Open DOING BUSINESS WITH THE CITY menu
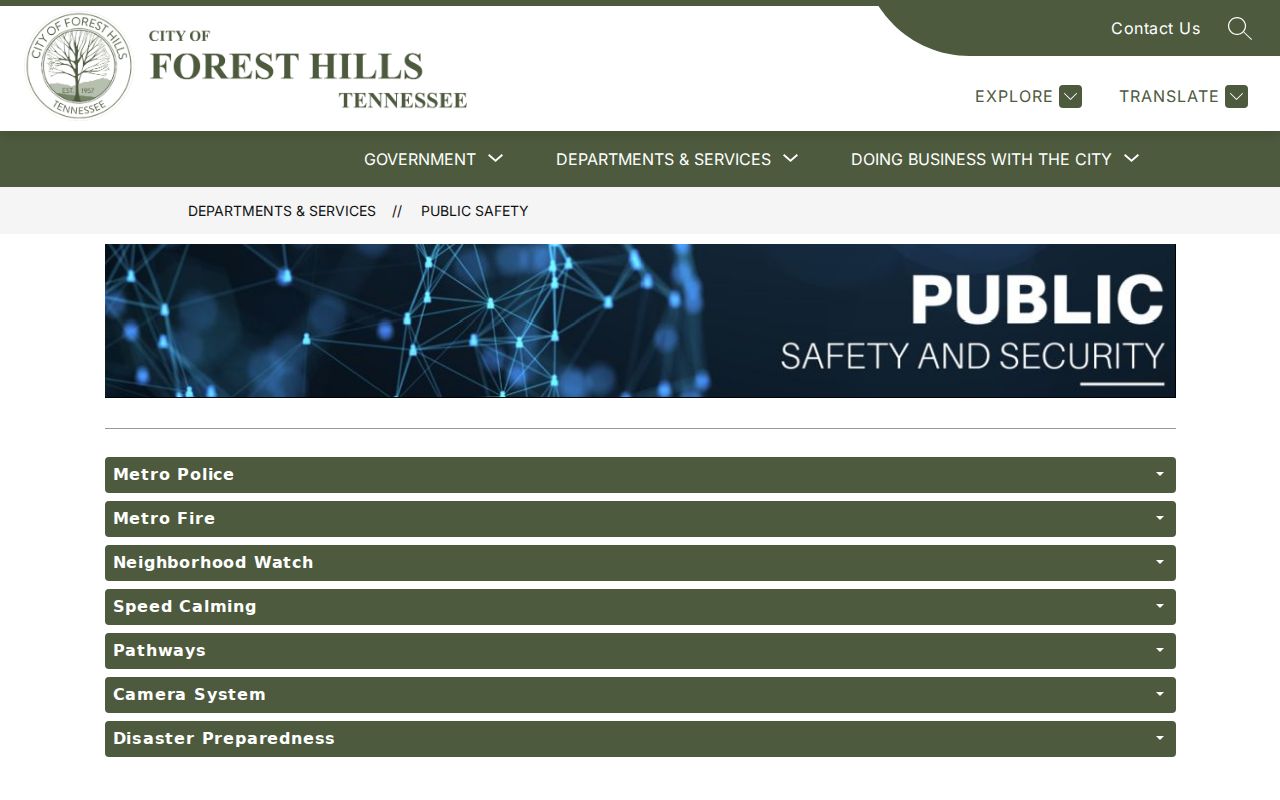This screenshot has width=1280, height=800. pos(995,159)
